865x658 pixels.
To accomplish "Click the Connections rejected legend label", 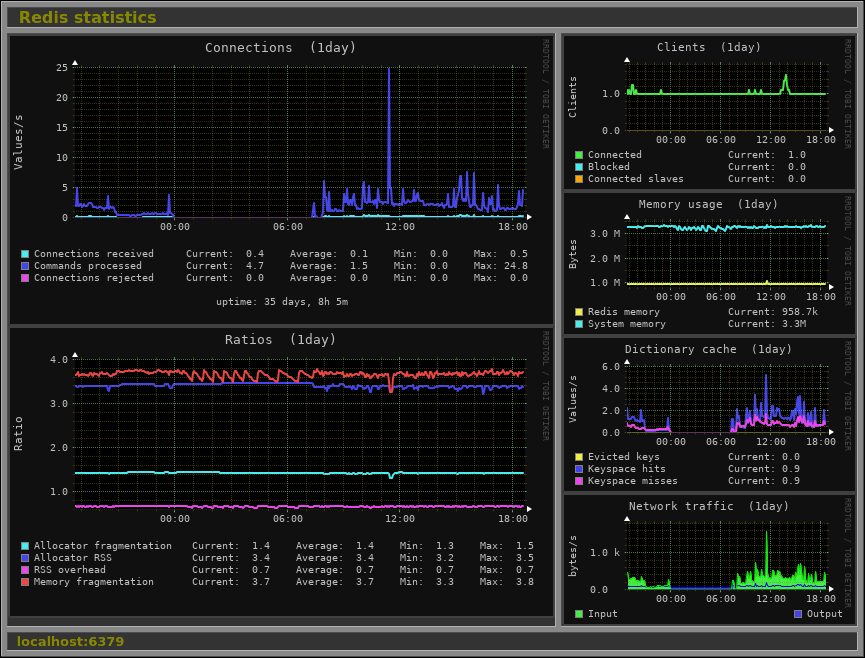I will tap(94, 279).
